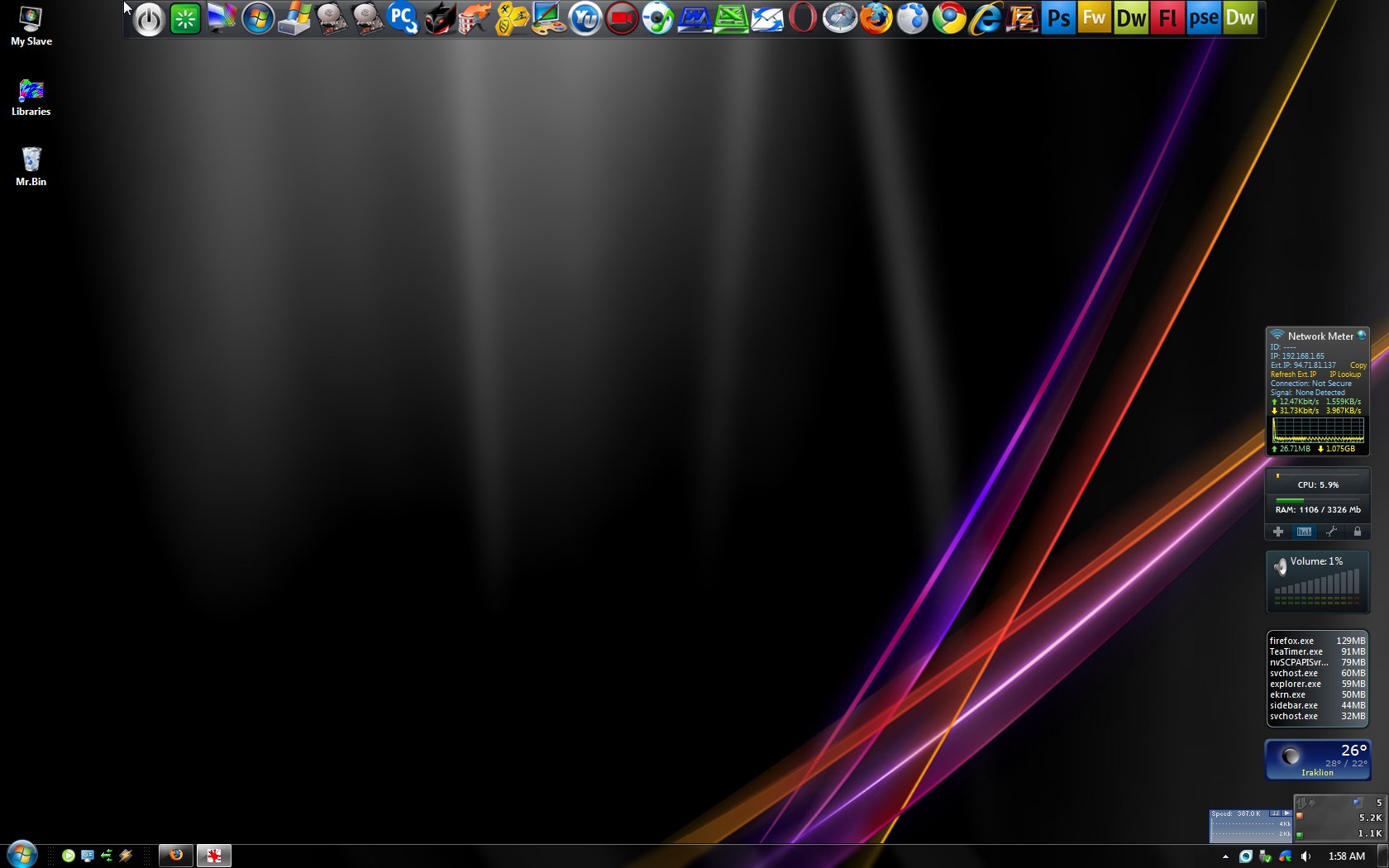Select TeaTimer.exe in process list gadget
The image size is (1389, 868).
click(x=1317, y=651)
